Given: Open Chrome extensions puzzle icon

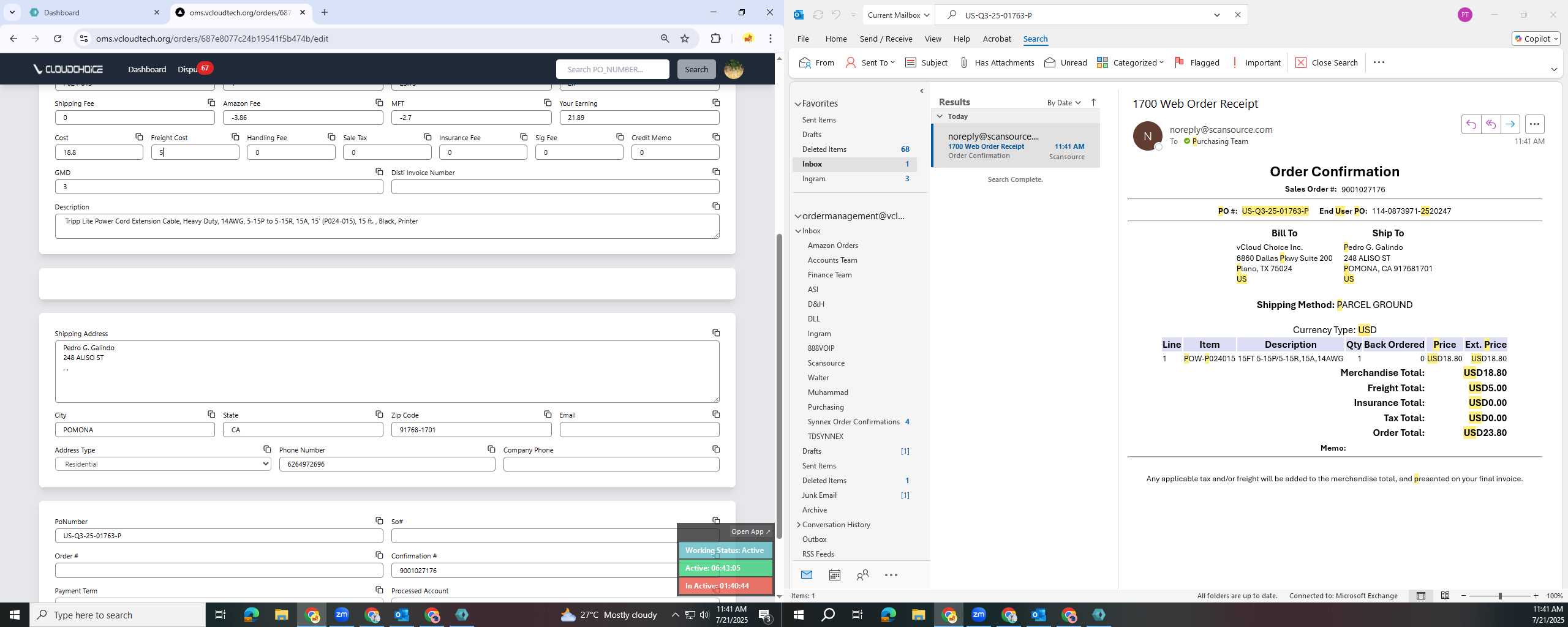Looking at the screenshot, I should coord(715,39).
